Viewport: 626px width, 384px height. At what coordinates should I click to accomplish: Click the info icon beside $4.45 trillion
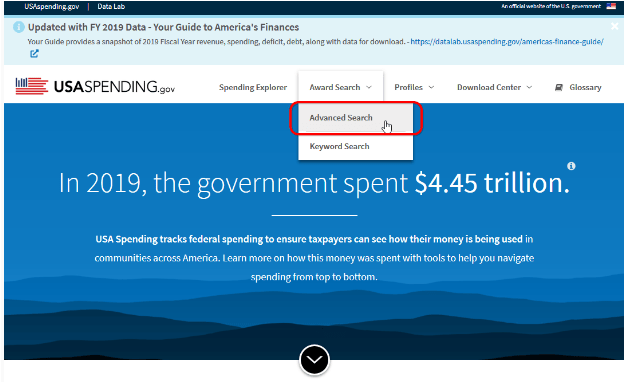(x=571, y=166)
